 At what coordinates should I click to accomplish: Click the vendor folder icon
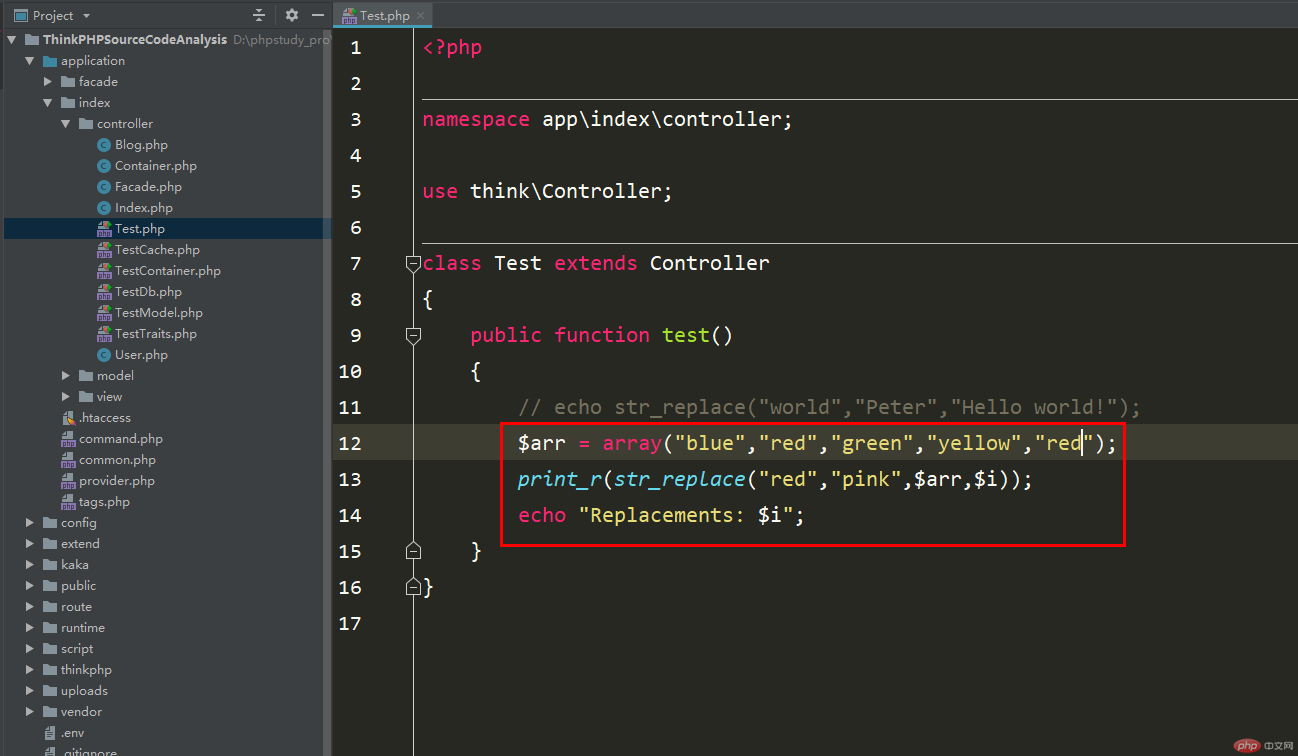tap(50, 712)
